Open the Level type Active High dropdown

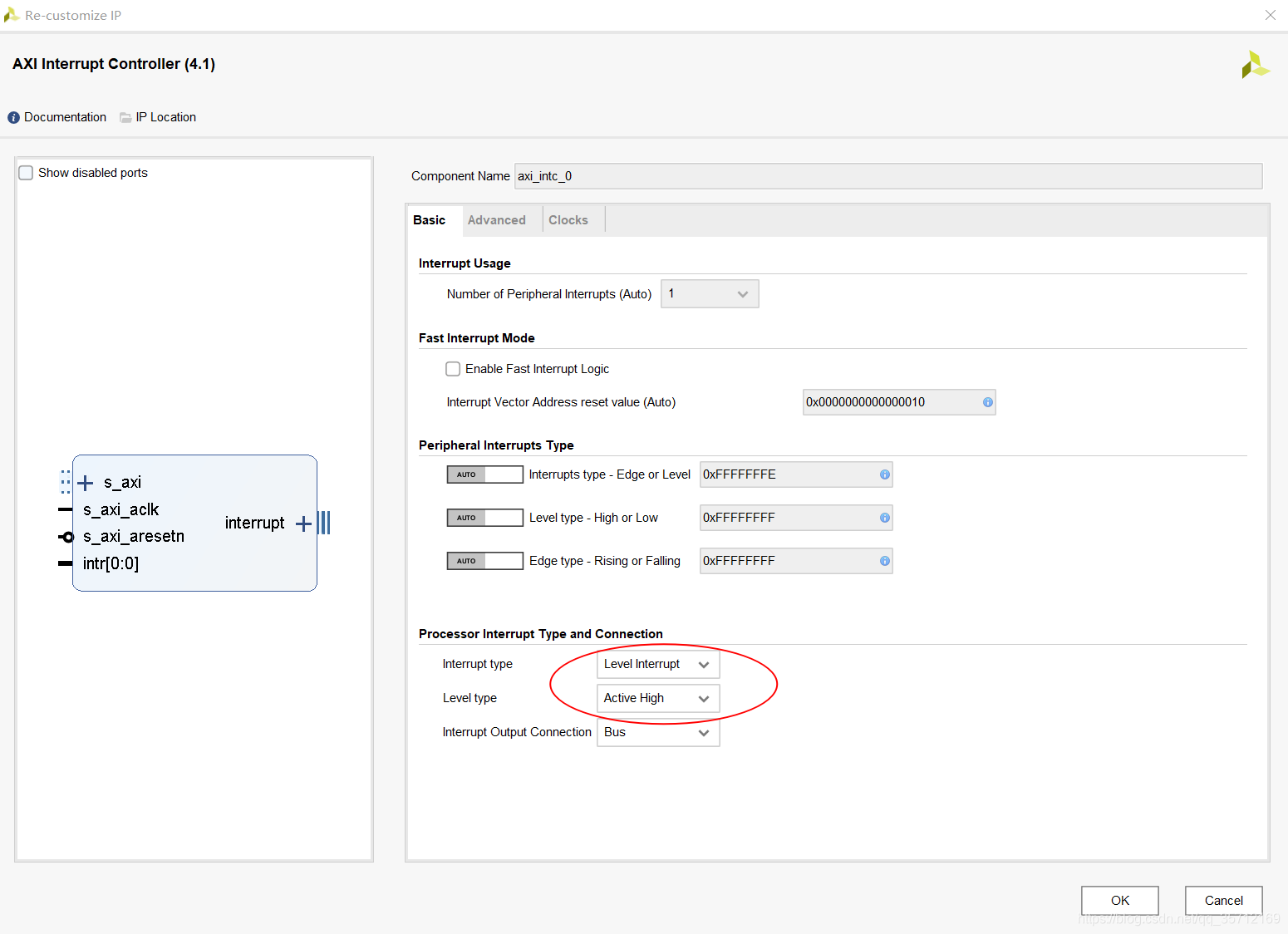(x=658, y=698)
